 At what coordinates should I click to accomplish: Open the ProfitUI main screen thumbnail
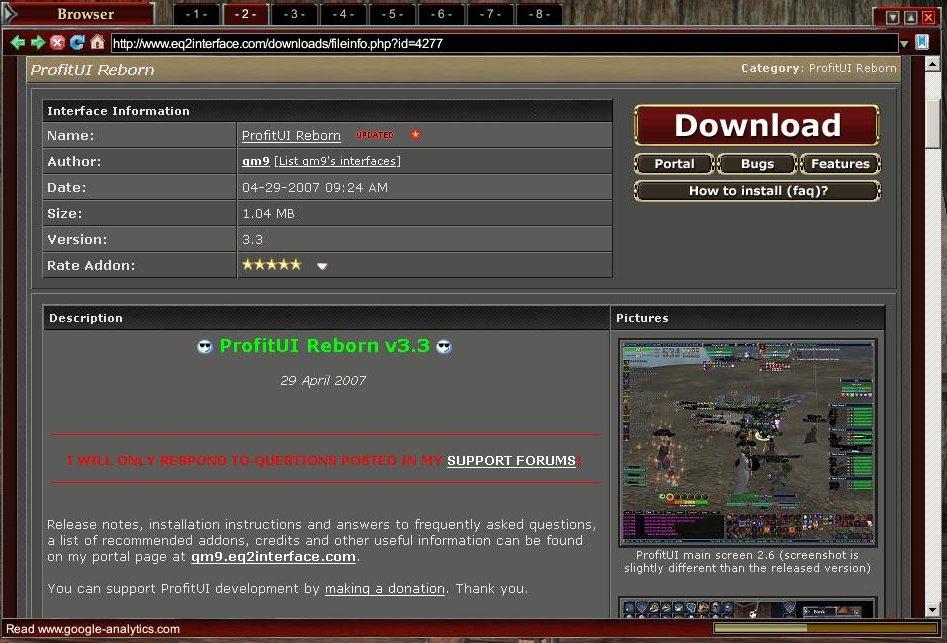click(x=748, y=443)
